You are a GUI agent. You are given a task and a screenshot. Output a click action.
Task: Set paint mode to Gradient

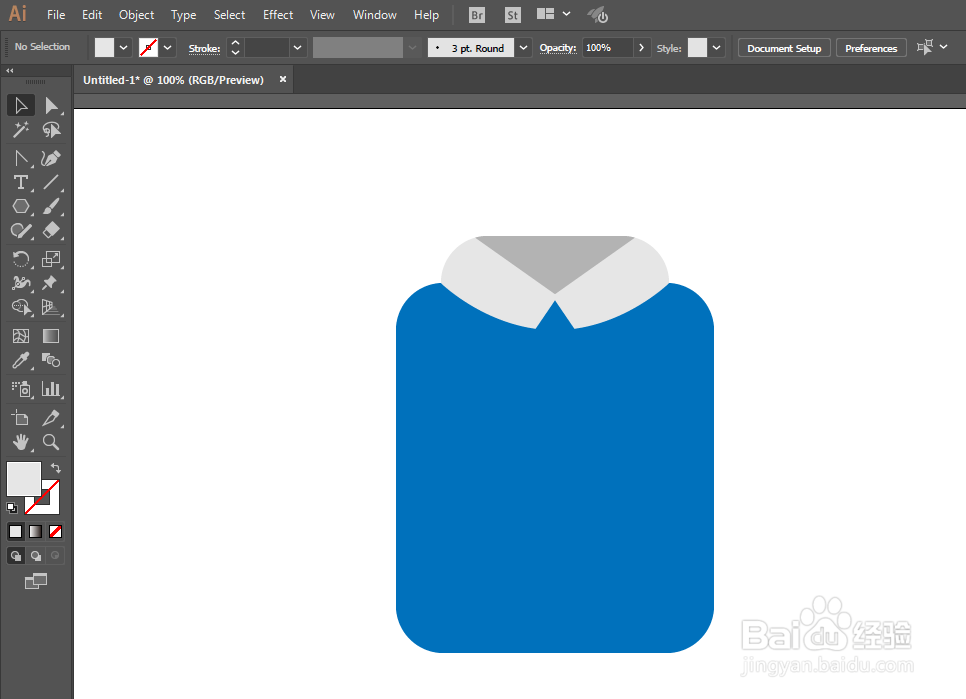35,531
